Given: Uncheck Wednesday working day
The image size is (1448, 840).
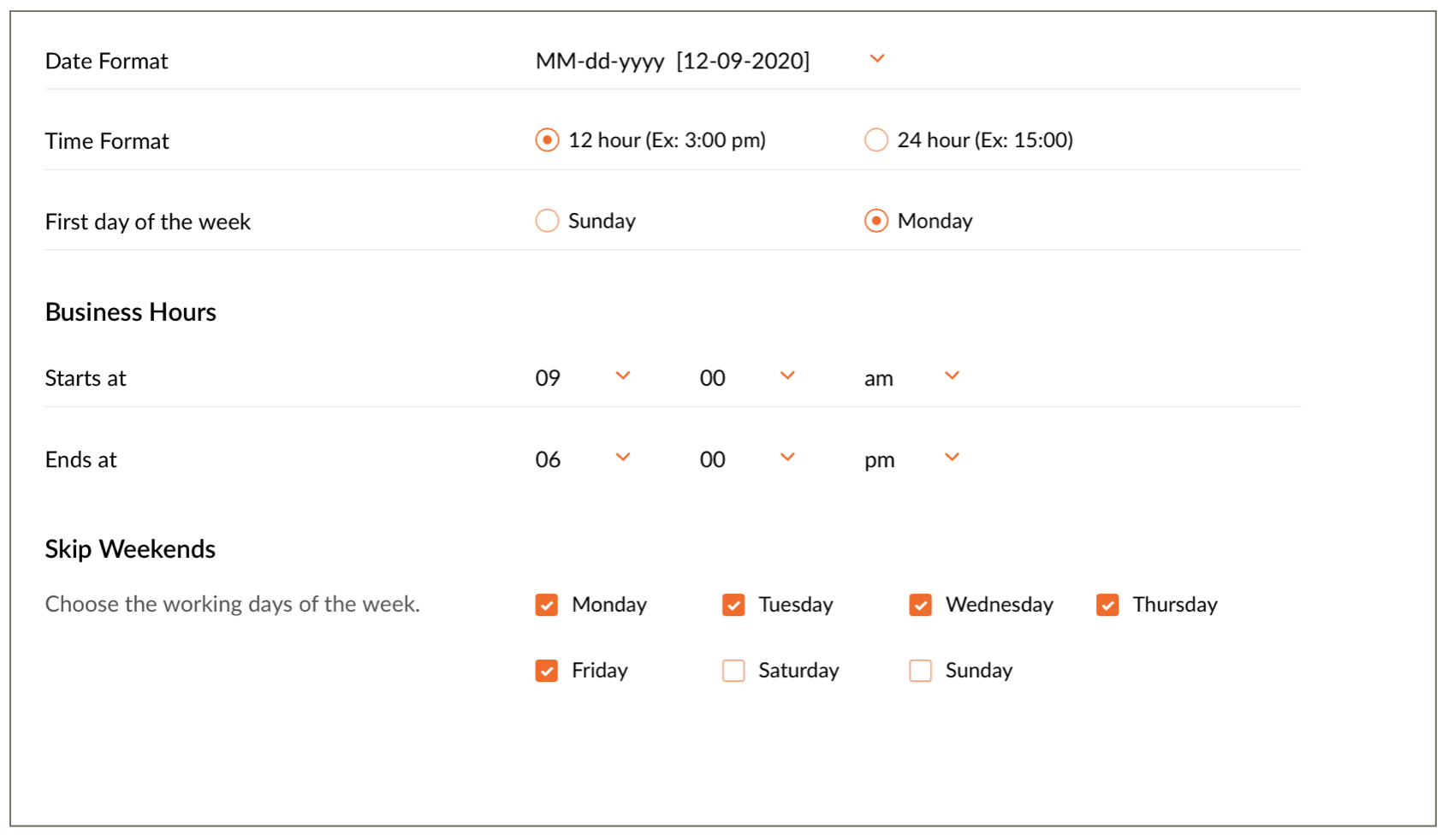Looking at the screenshot, I should point(920,605).
